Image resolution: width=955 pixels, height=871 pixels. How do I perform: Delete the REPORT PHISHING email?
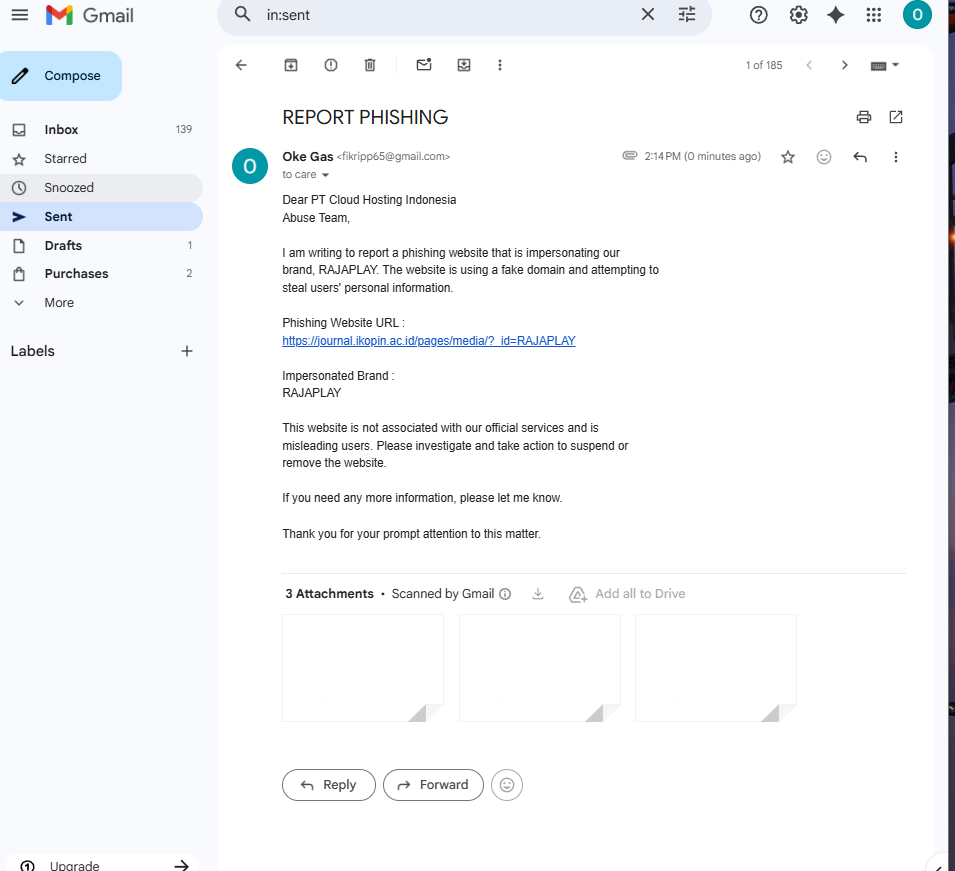point(370,65)
